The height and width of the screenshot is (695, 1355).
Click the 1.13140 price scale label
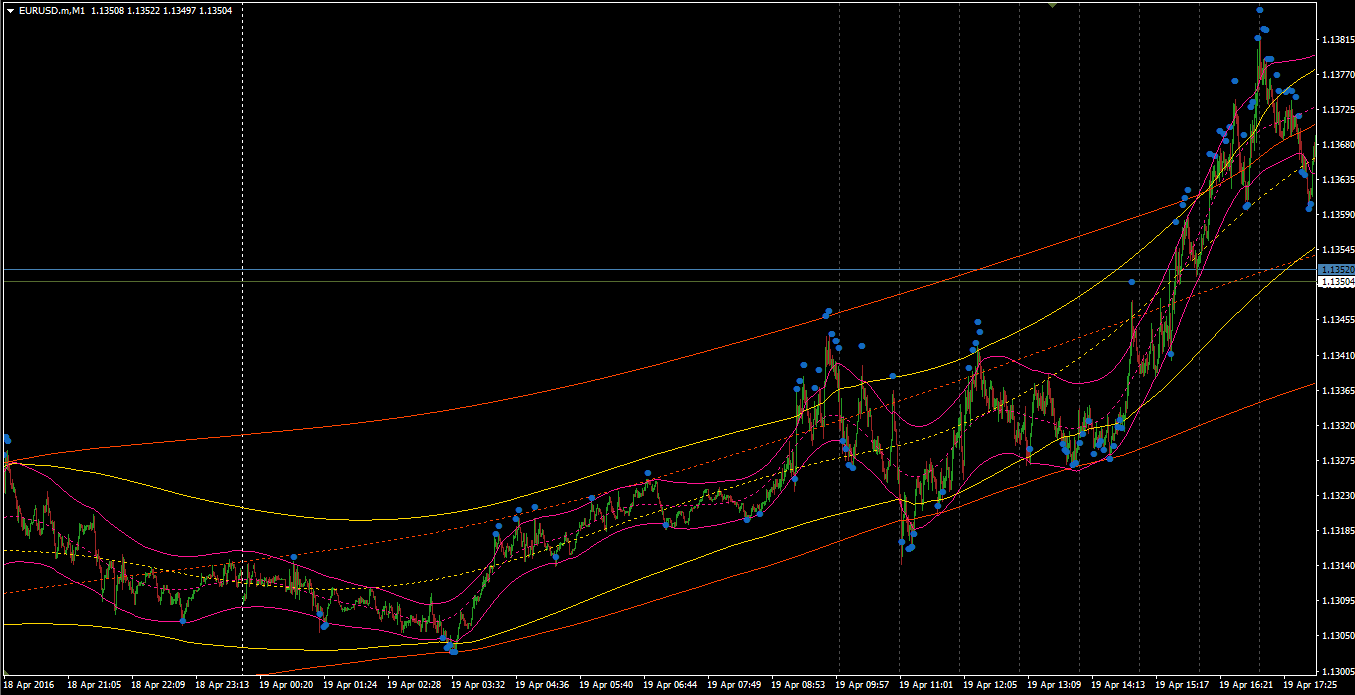point(1338,566)
